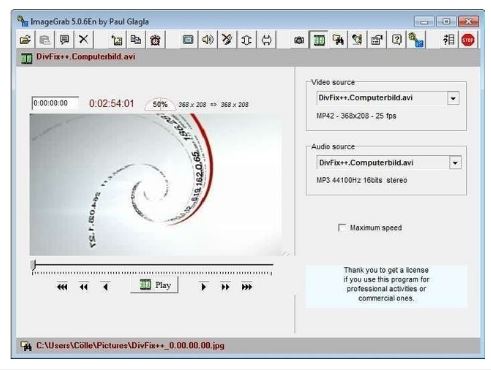This screenshot has height=370, width=491.
Task: Click filmstrip icon beside DivFix++.Computerbild.avi title
Action: 26,58
